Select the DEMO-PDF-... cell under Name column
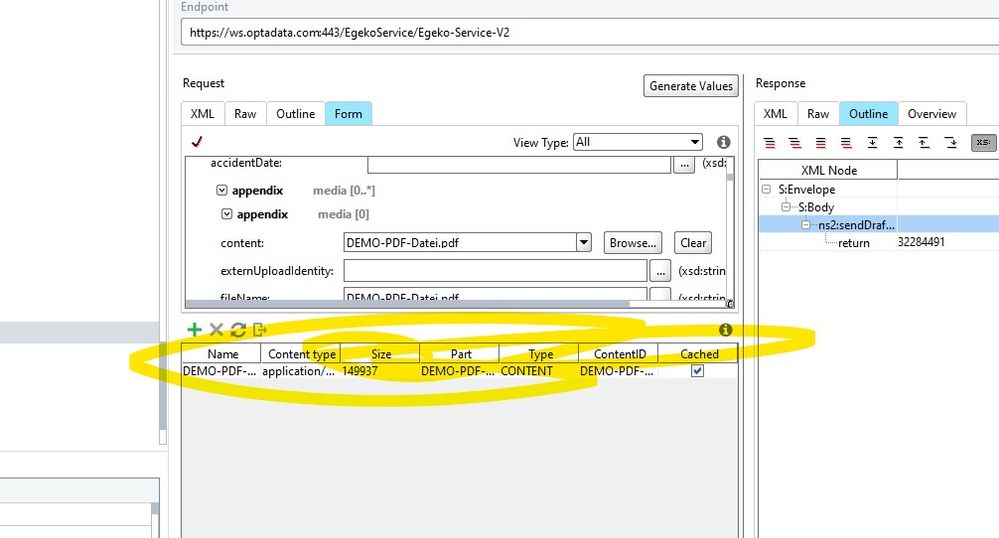999x538 pixels. (222, 371)
